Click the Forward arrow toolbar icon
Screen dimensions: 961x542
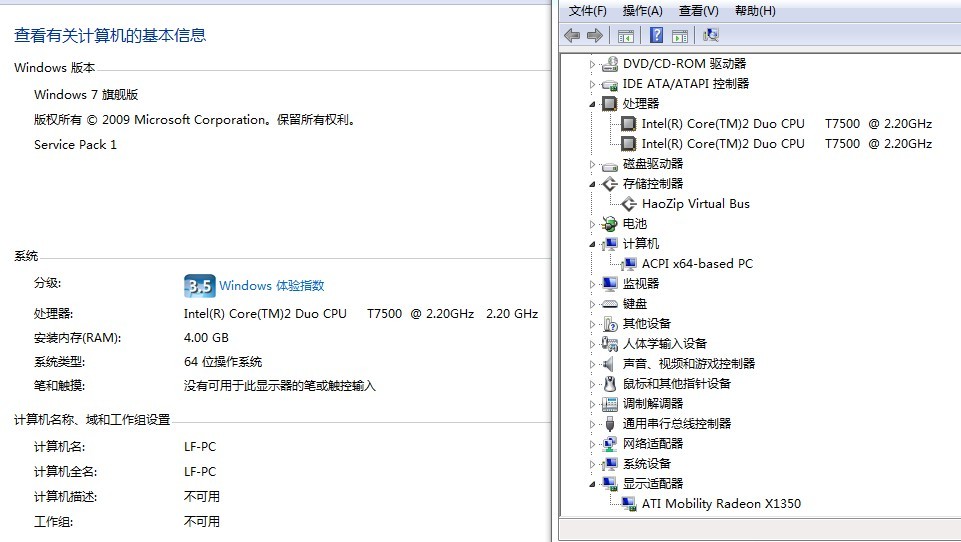(x=594, y=36)
